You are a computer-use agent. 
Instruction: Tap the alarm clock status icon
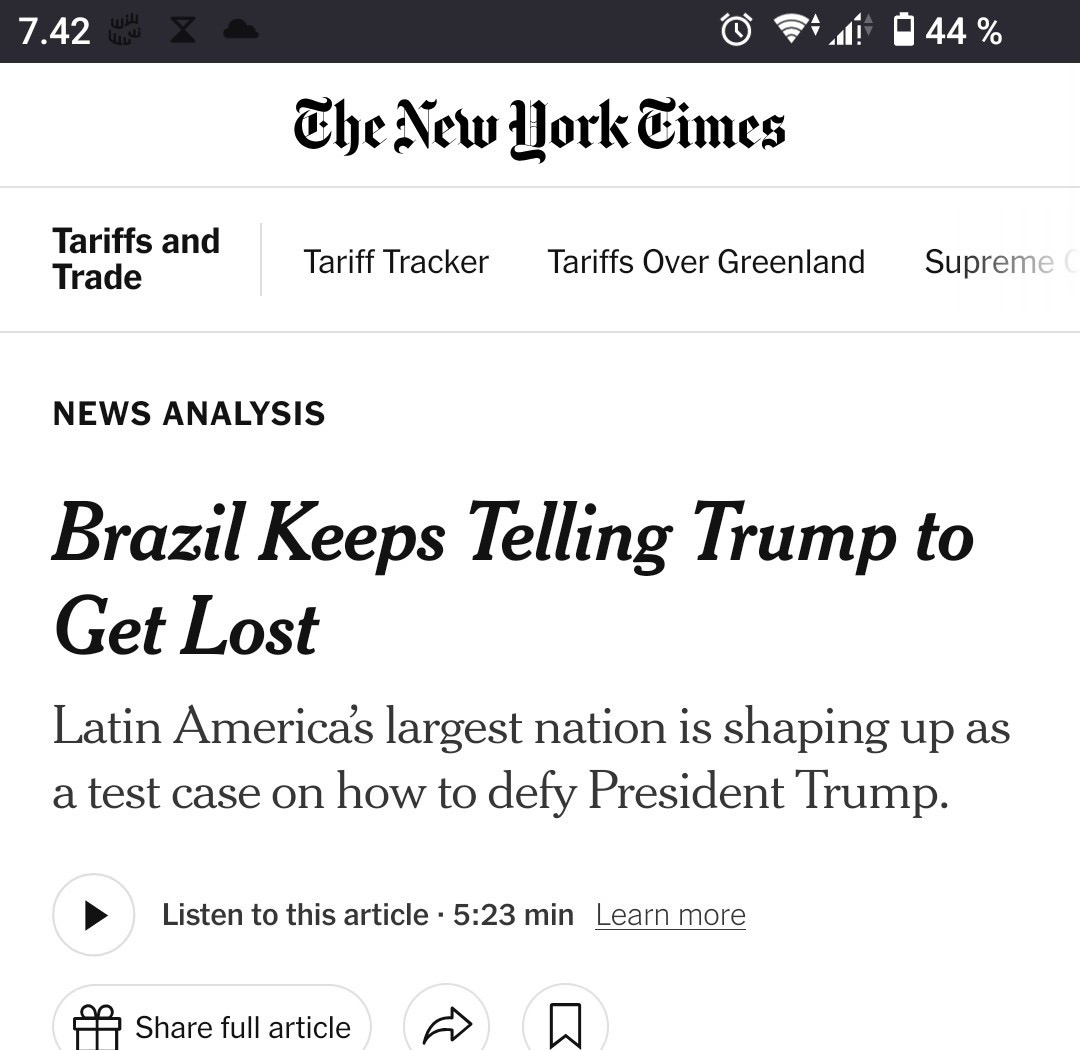click(x=737, y=31)
